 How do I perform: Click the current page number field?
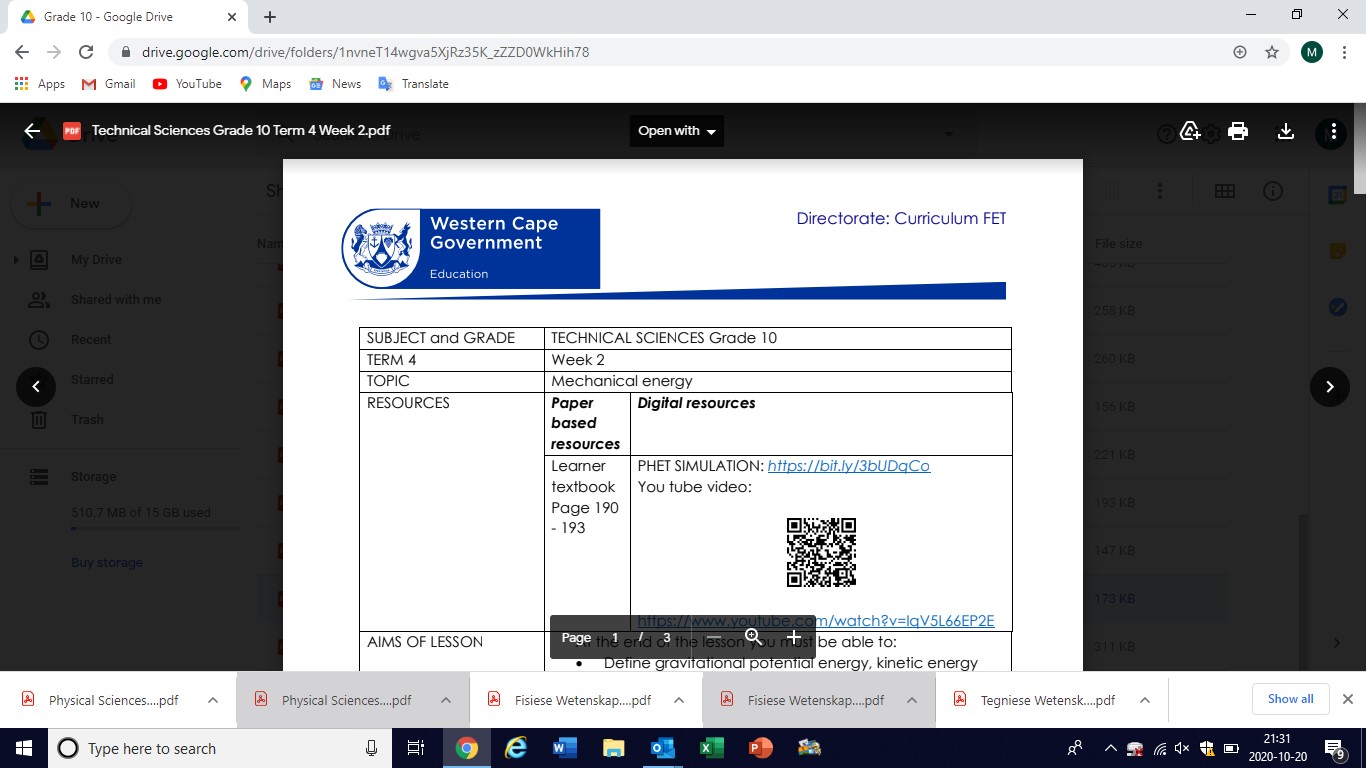[615, 637]
